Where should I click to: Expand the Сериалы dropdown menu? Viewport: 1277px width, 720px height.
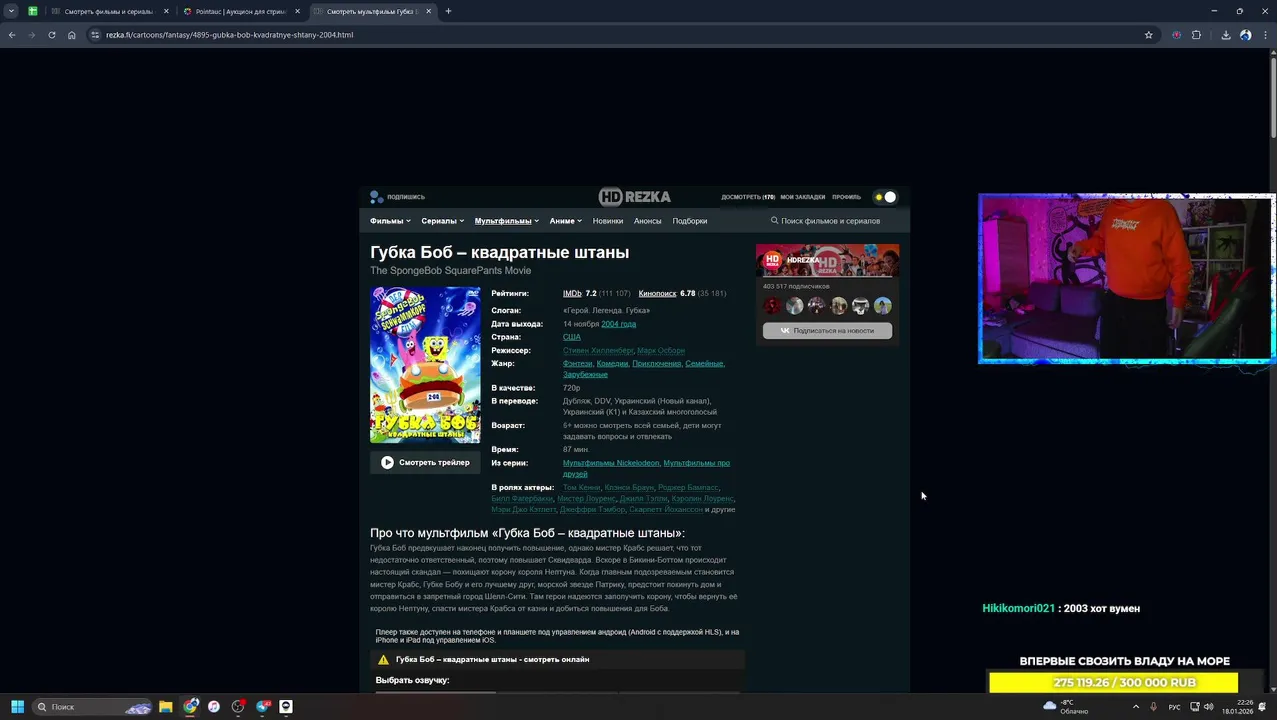[442, 221]
